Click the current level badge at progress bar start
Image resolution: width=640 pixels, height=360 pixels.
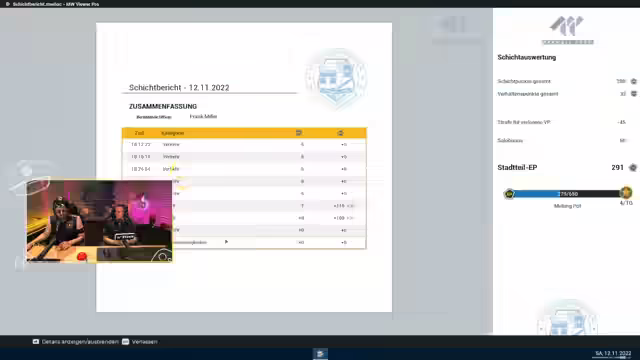coord(509,194)
